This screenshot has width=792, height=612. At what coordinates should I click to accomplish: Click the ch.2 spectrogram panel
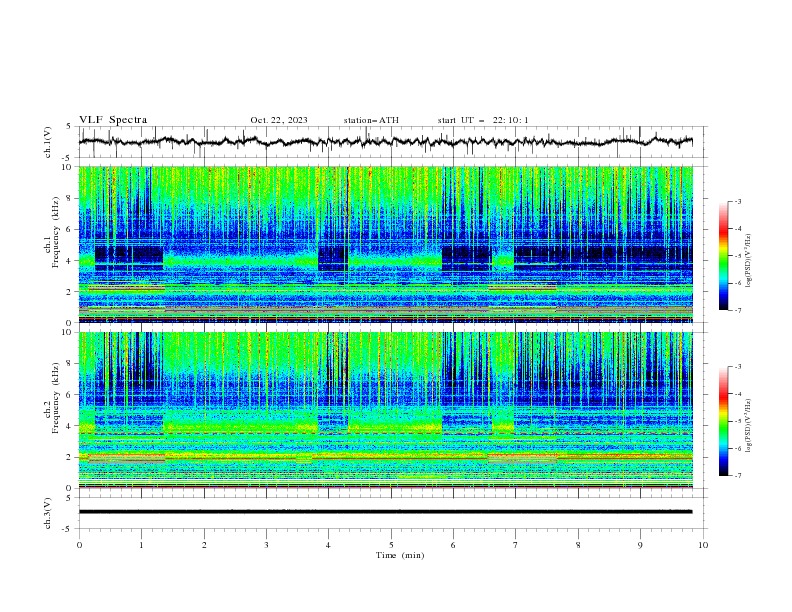[385, 410]
